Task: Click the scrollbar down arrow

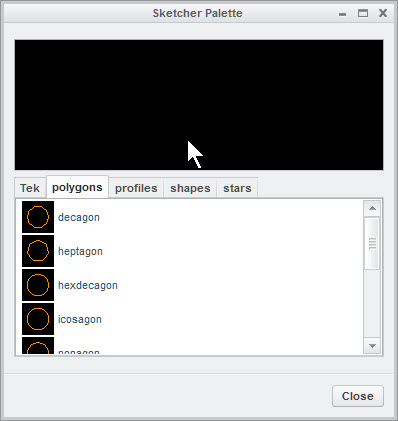Action: pyautogui.click(x=372, y=346)
